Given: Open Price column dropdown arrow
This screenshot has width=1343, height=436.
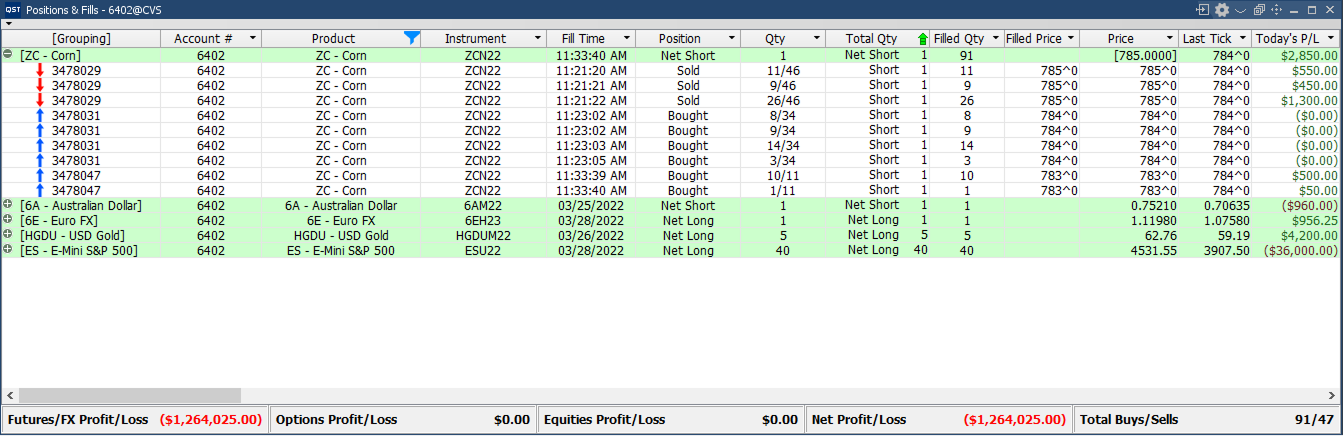Looking at the screenshot, I should coord(1170,39).
